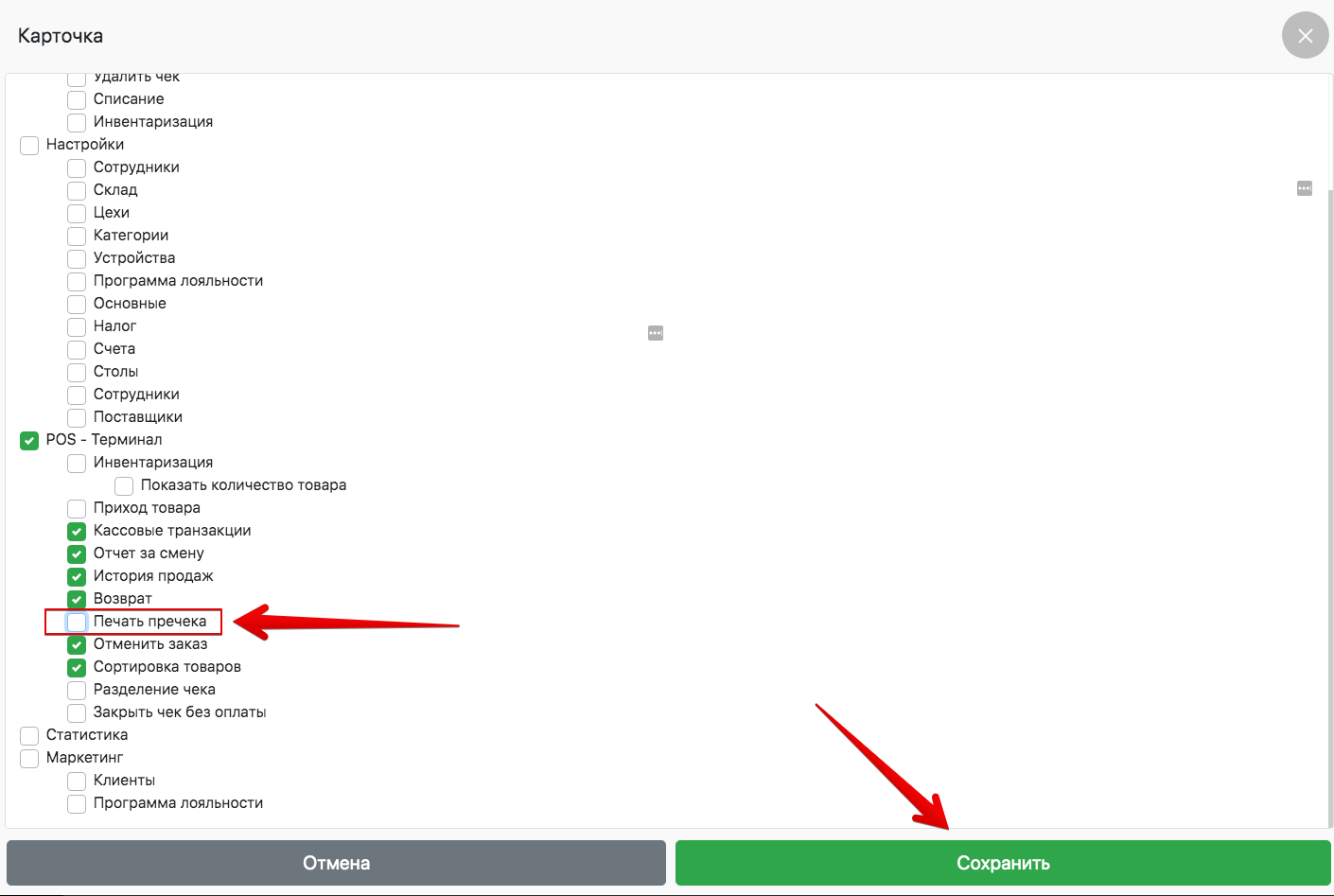This screenshot has width=1334, height=896.
Task: Uncheck История продаж option
Action: 77,576
